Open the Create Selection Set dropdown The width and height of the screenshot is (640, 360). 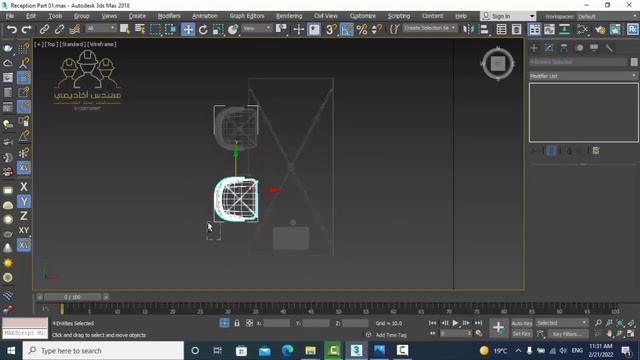tap(430, 28)
